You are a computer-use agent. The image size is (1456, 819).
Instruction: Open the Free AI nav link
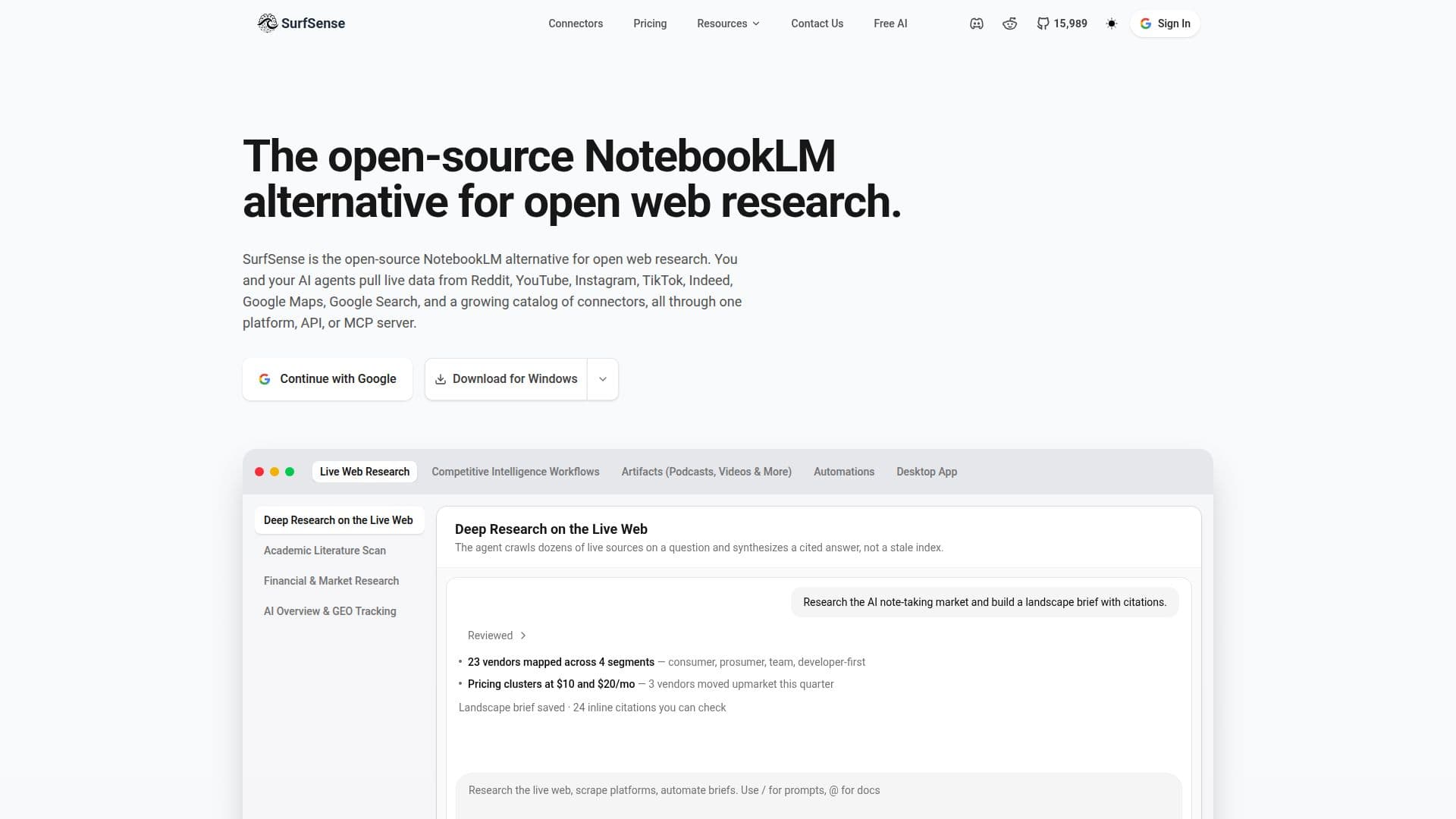[890, 24]
